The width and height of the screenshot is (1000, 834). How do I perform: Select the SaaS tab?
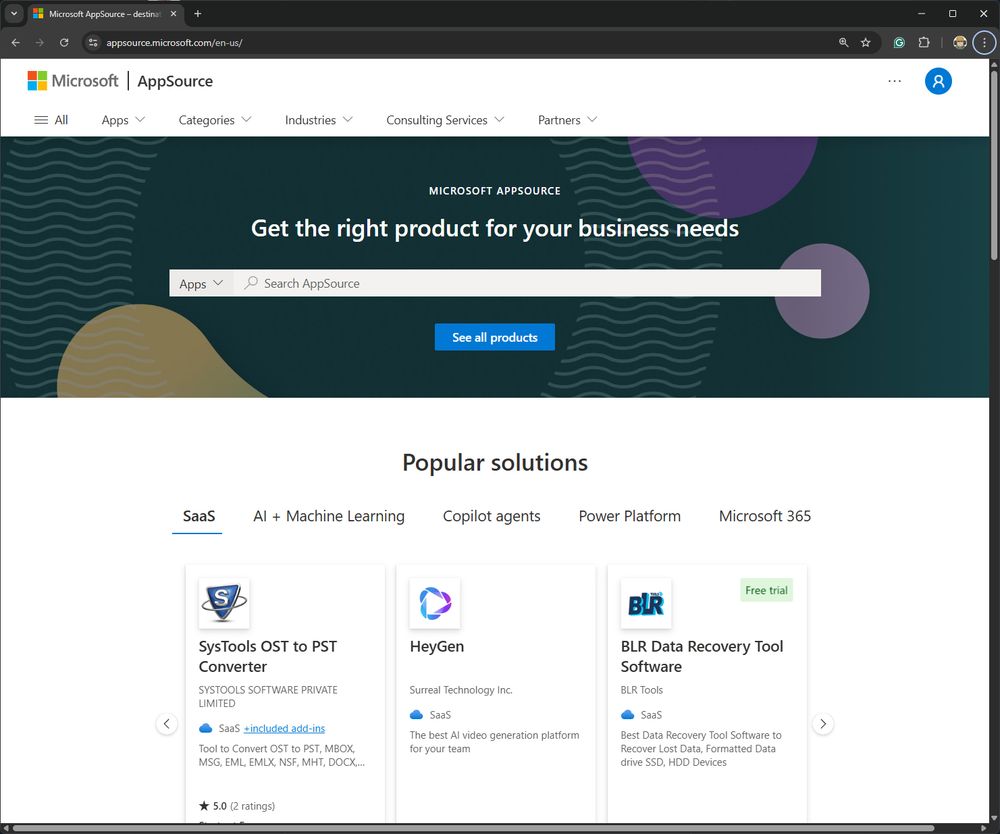coord(198,516)
